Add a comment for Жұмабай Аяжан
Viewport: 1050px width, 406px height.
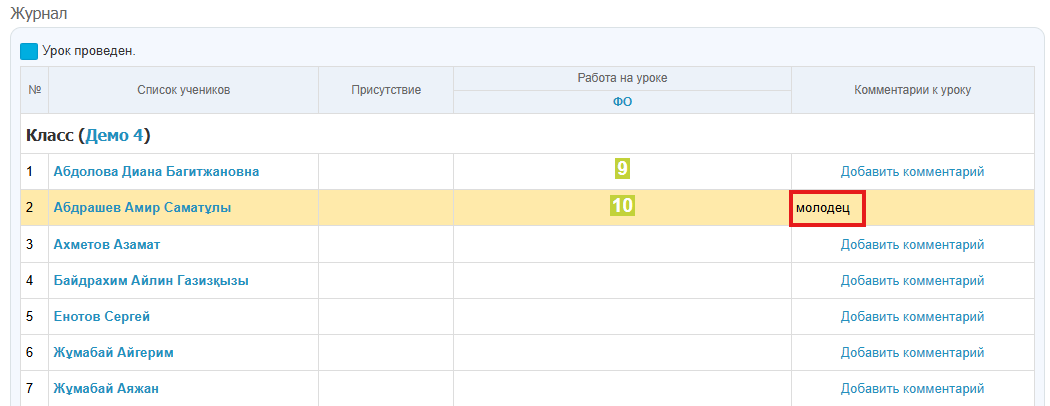[x=912, y=389]
